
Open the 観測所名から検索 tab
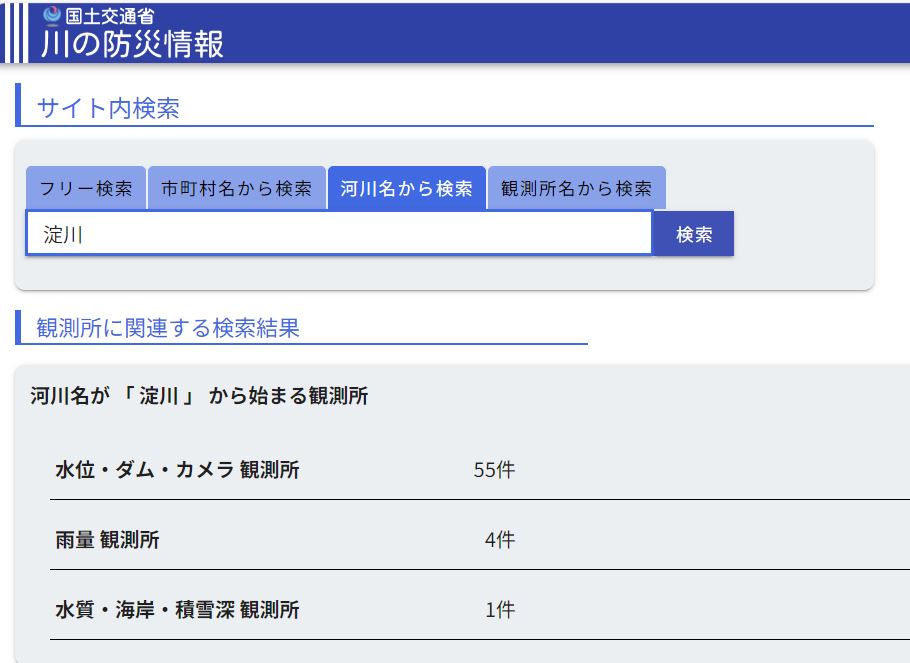pos(576,188)
